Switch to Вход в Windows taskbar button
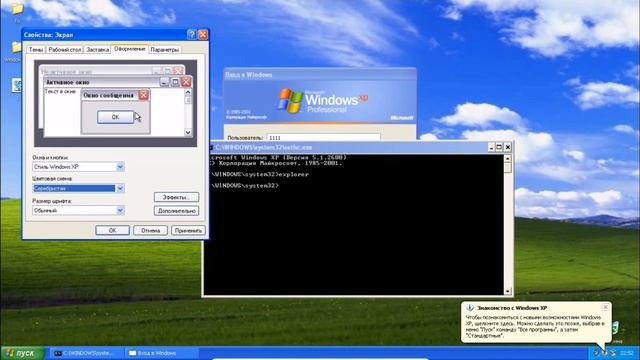The width and height of the screenshot is (640, 360). 161,353
